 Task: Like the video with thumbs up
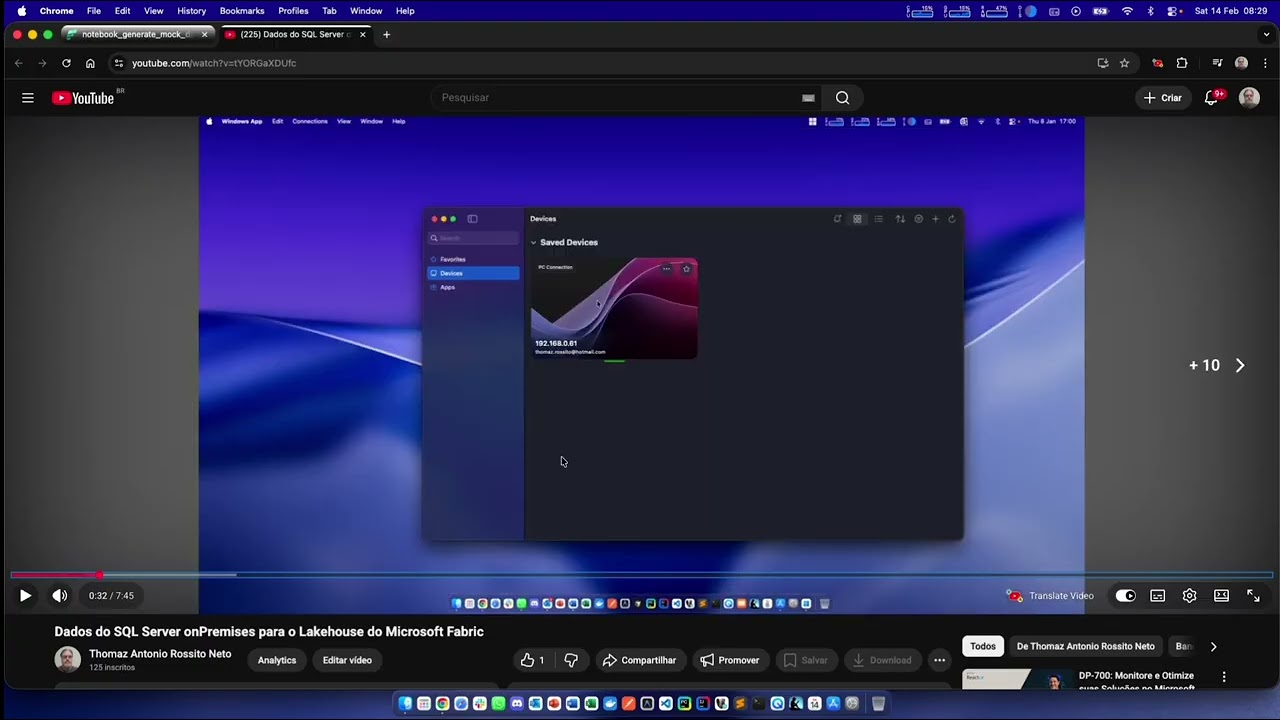point(532,660)
